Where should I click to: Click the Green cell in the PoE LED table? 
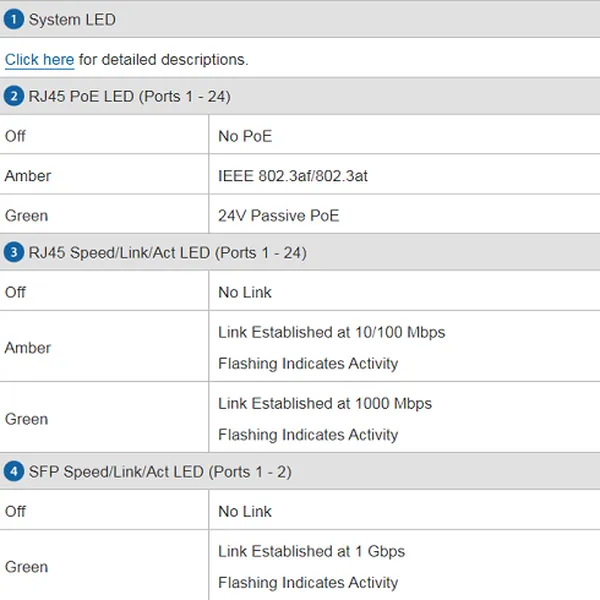pos(26,216)
